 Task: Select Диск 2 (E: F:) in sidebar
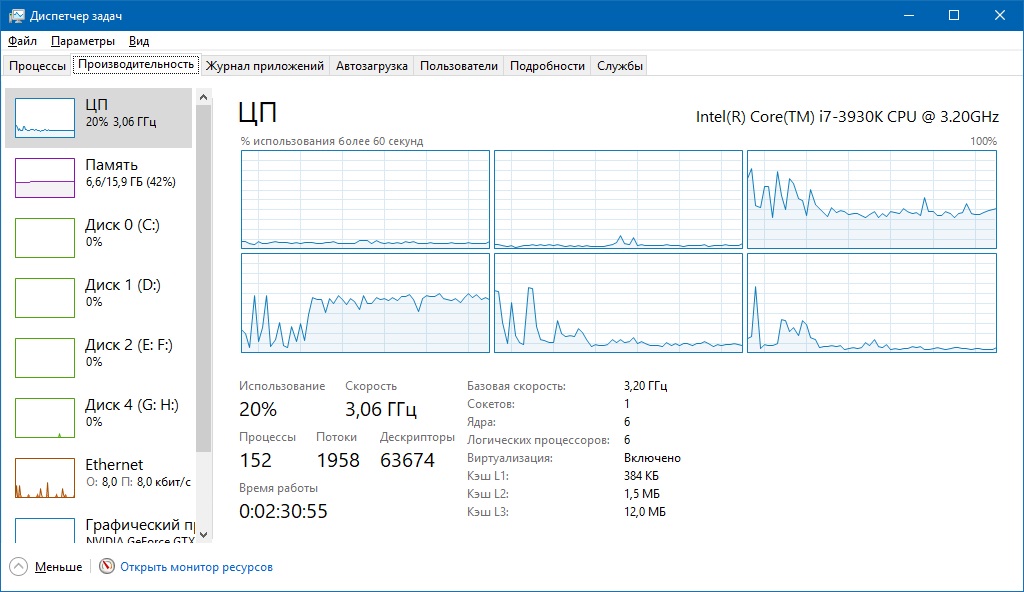(x=100, y=352)
